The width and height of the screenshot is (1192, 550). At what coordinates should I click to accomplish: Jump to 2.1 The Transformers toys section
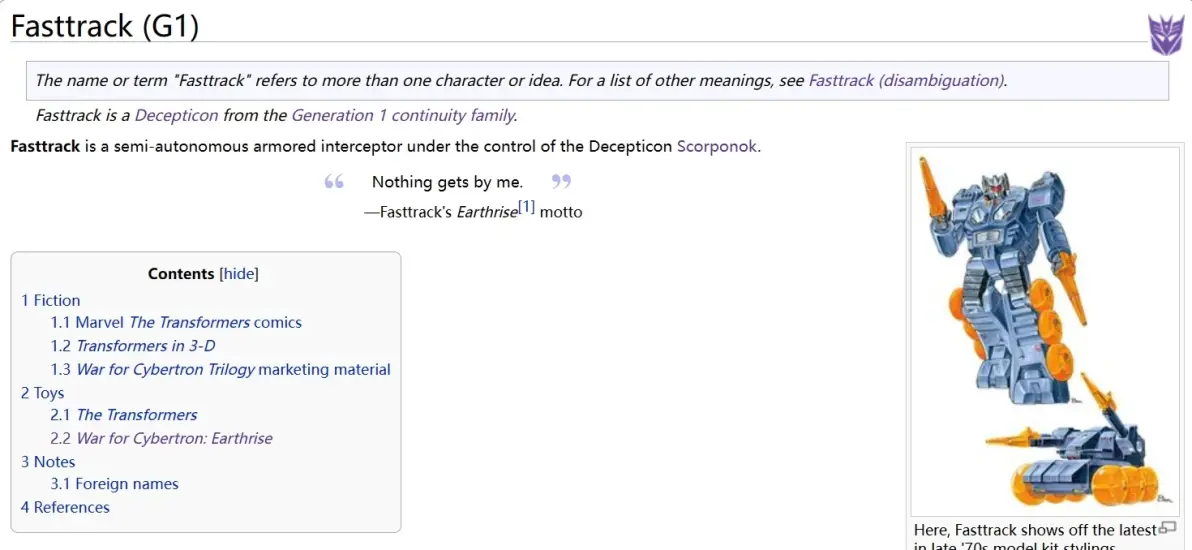tap(124, 415)
